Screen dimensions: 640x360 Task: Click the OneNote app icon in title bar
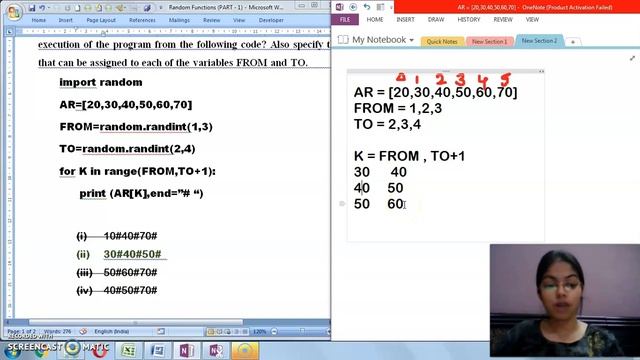[x=340, y=7]
